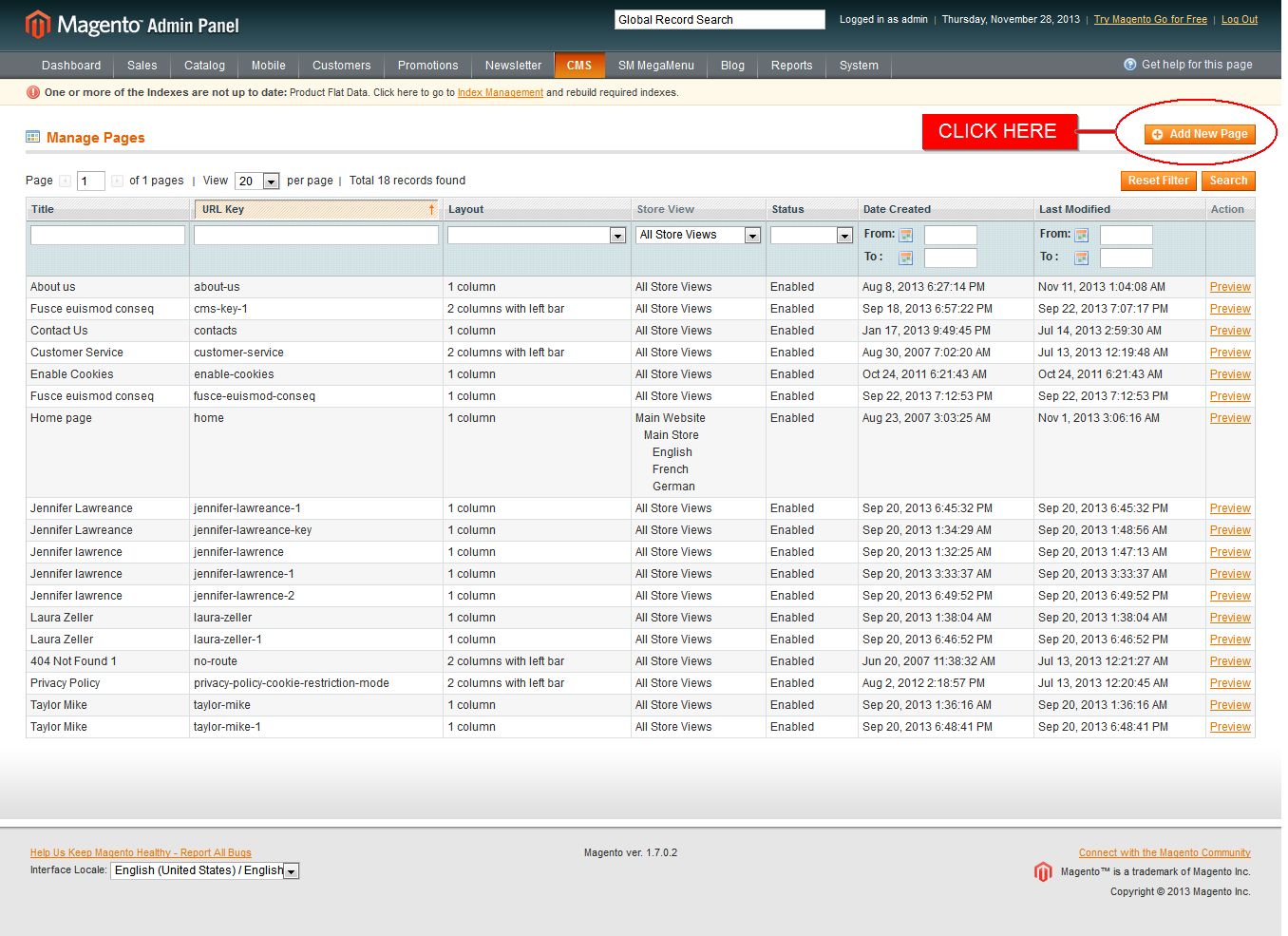Image resolution: width=1288 pixels, height=936 pixels.
Task: Click Get help for this page
Action: coord(1197,65)
